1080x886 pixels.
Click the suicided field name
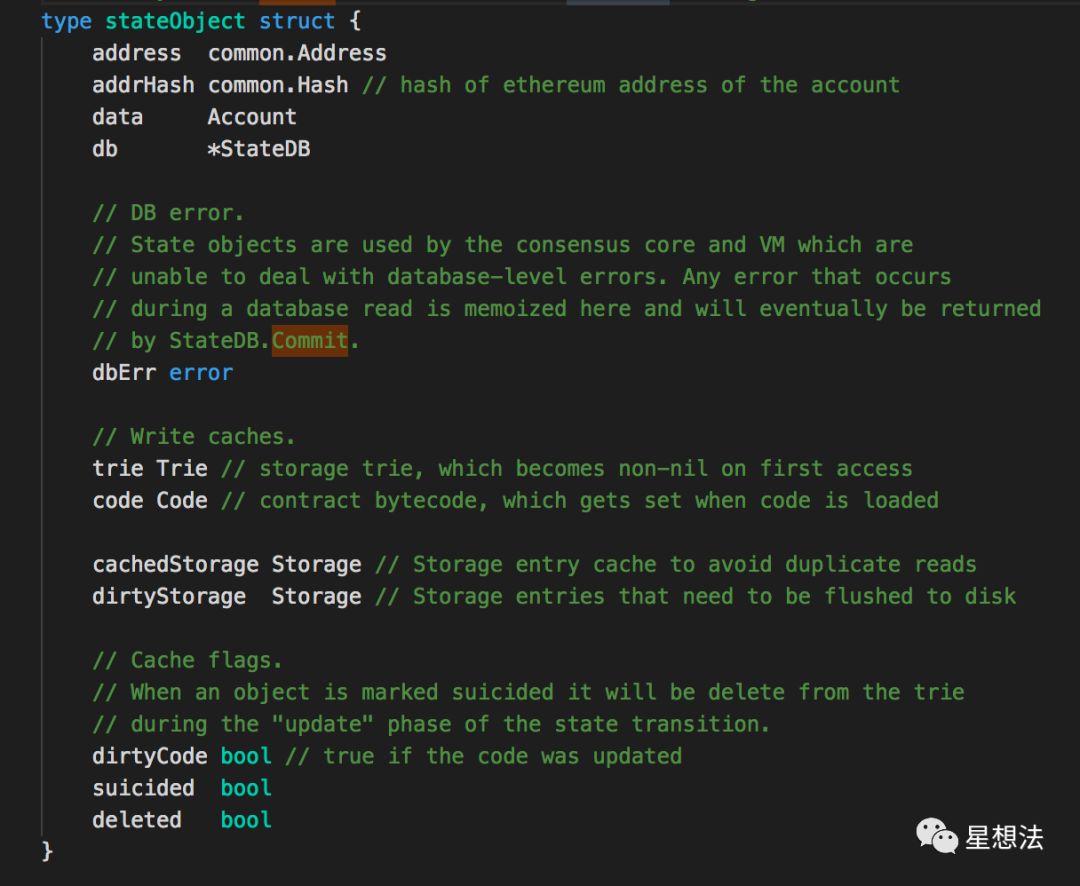pyautogui.click(x=143, y=787)
